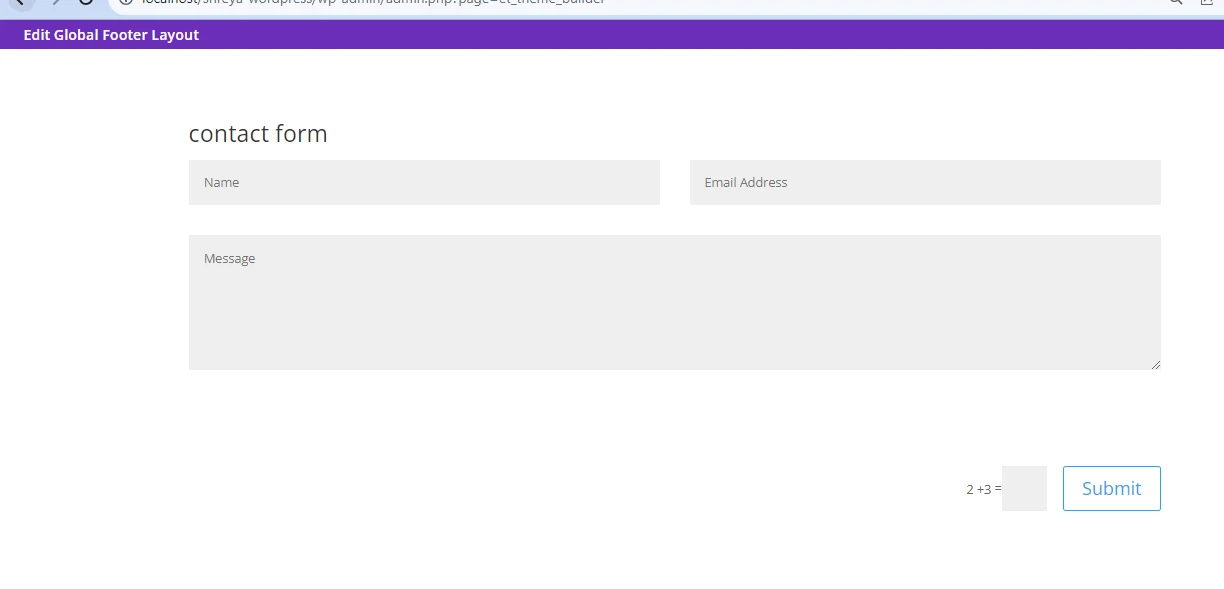Click the Name placeholder text
1224x589 pixels.
[221, 183]
